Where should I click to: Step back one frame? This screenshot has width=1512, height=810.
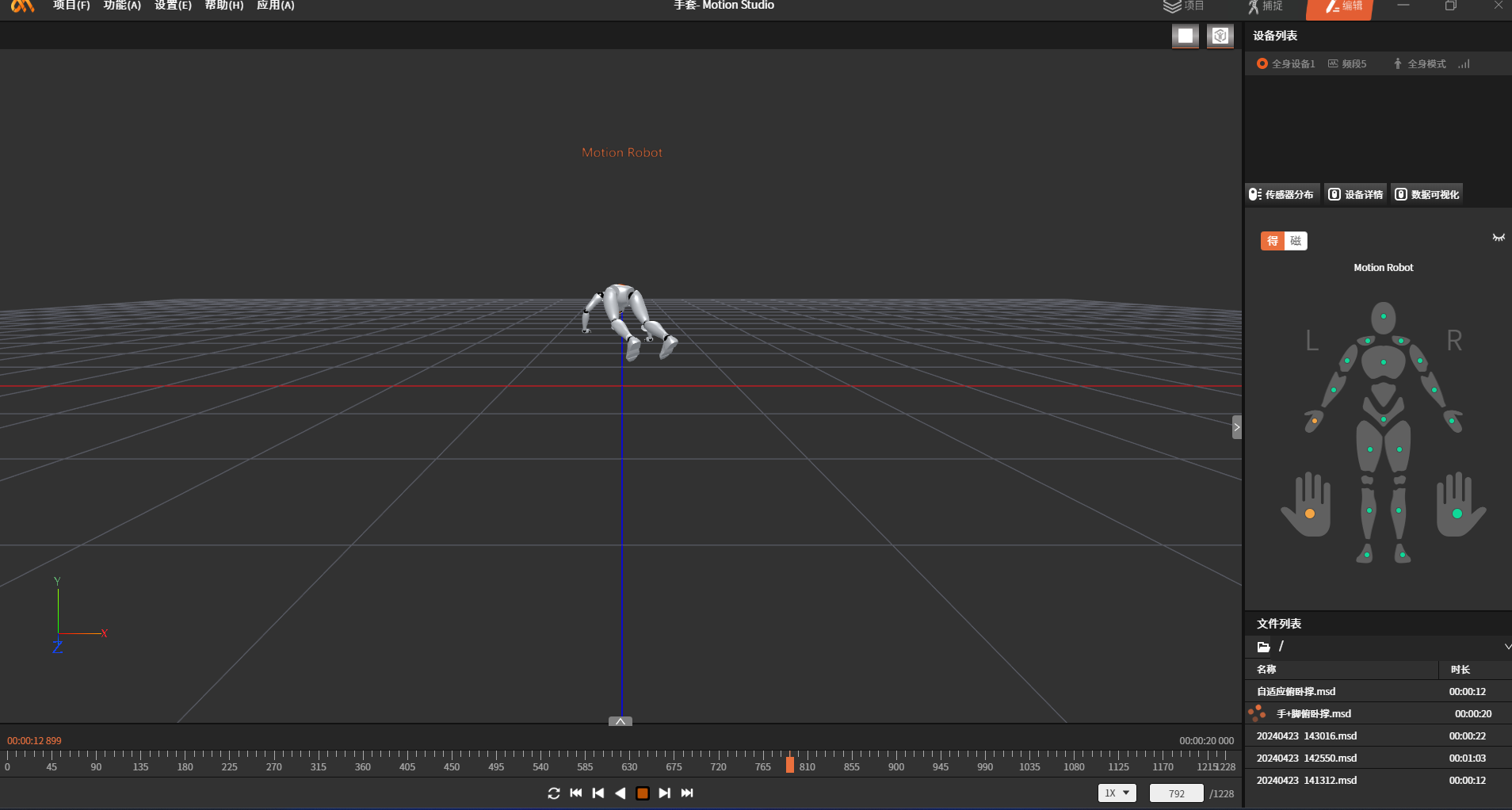coord(598,793)
